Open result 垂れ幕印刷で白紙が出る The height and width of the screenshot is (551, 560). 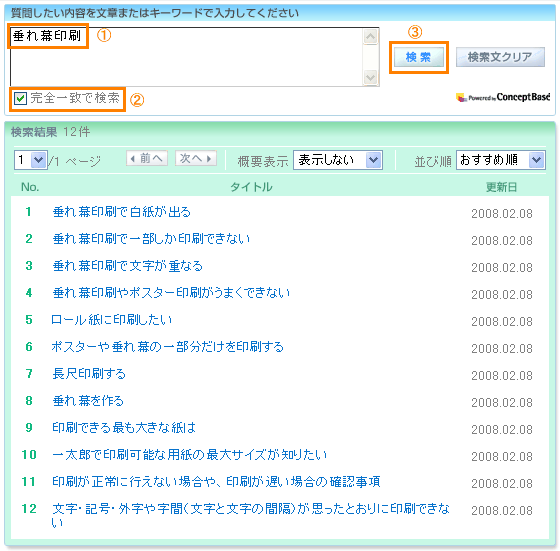(122, 212)
